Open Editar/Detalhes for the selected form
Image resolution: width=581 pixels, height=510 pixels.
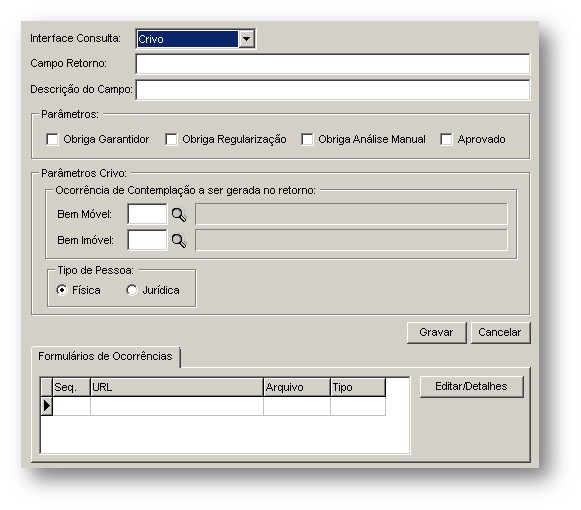pos(471,387)
